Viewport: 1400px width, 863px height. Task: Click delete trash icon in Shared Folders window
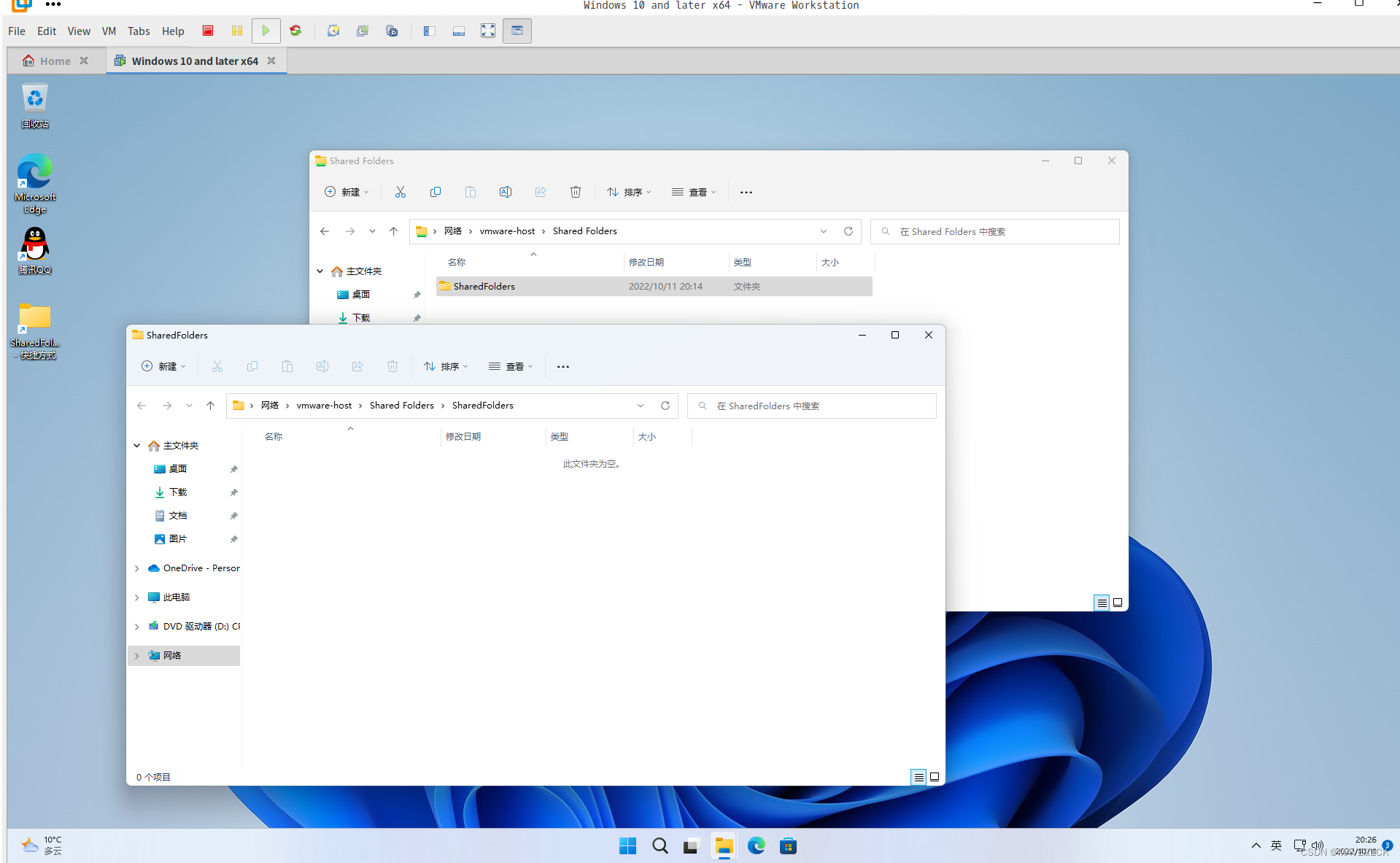click(x=576, y=192)
